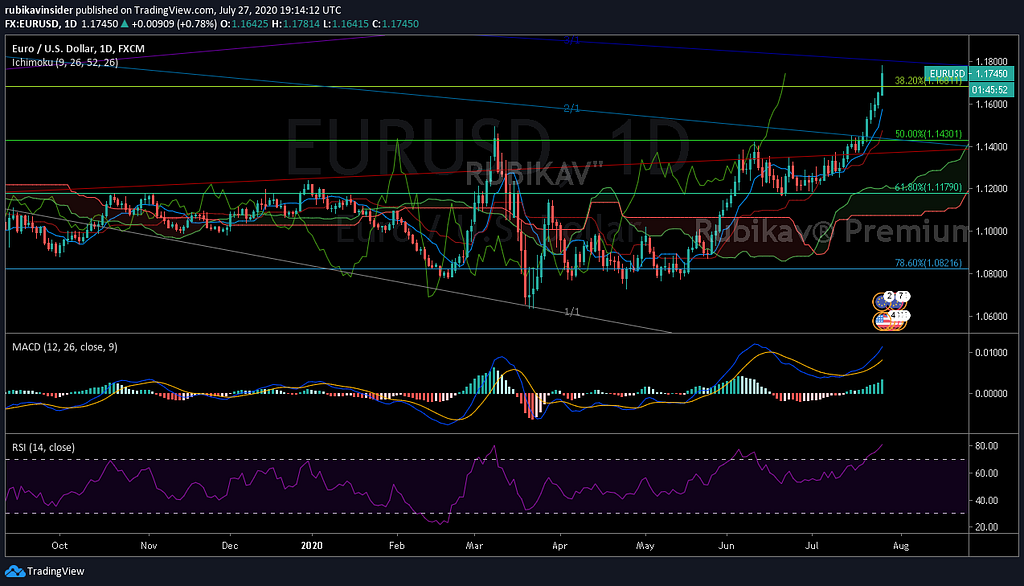Click 1.08000 on the price axis

click(x=992, y=274)
